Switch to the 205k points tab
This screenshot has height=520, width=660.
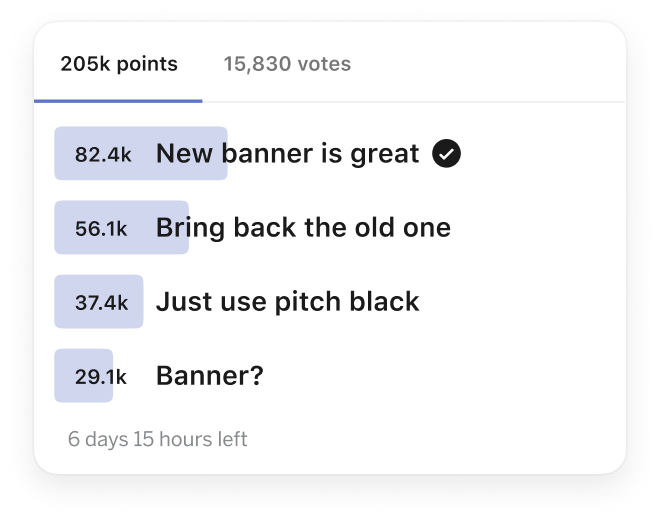point(119,65)
